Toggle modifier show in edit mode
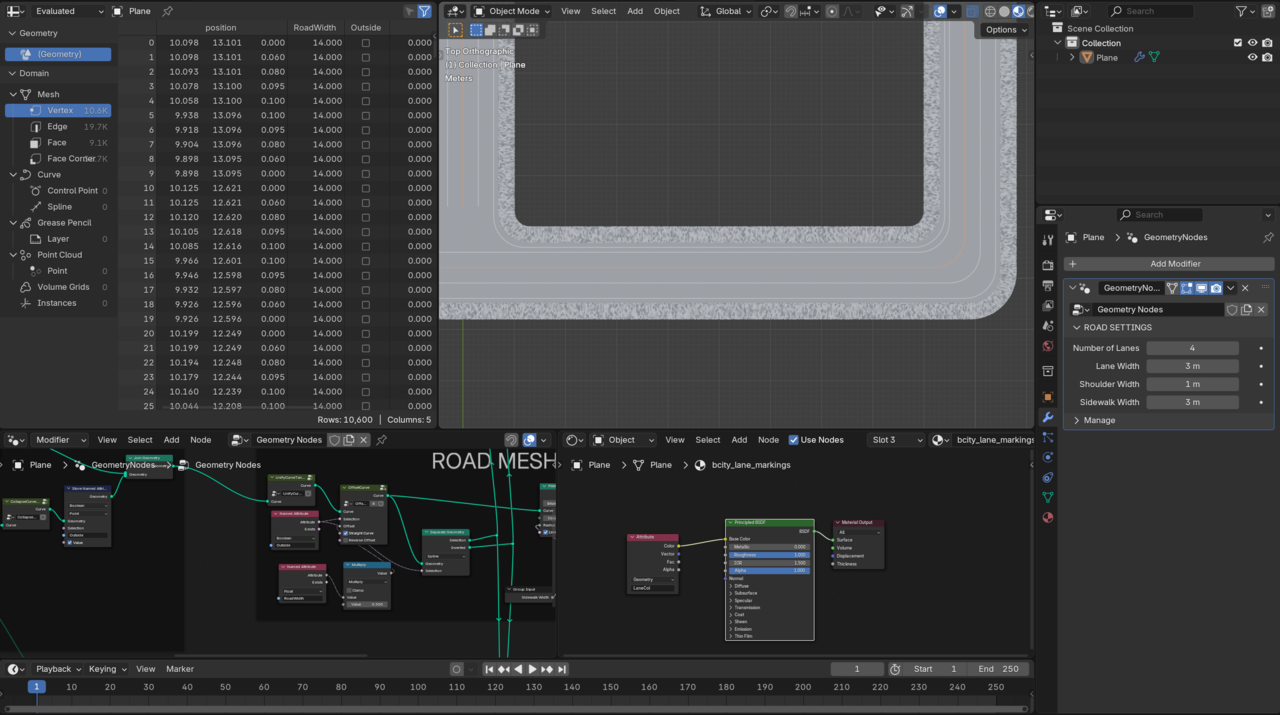The height and width of the screenshot is (715, 1280). click(x=1187, y=288)
